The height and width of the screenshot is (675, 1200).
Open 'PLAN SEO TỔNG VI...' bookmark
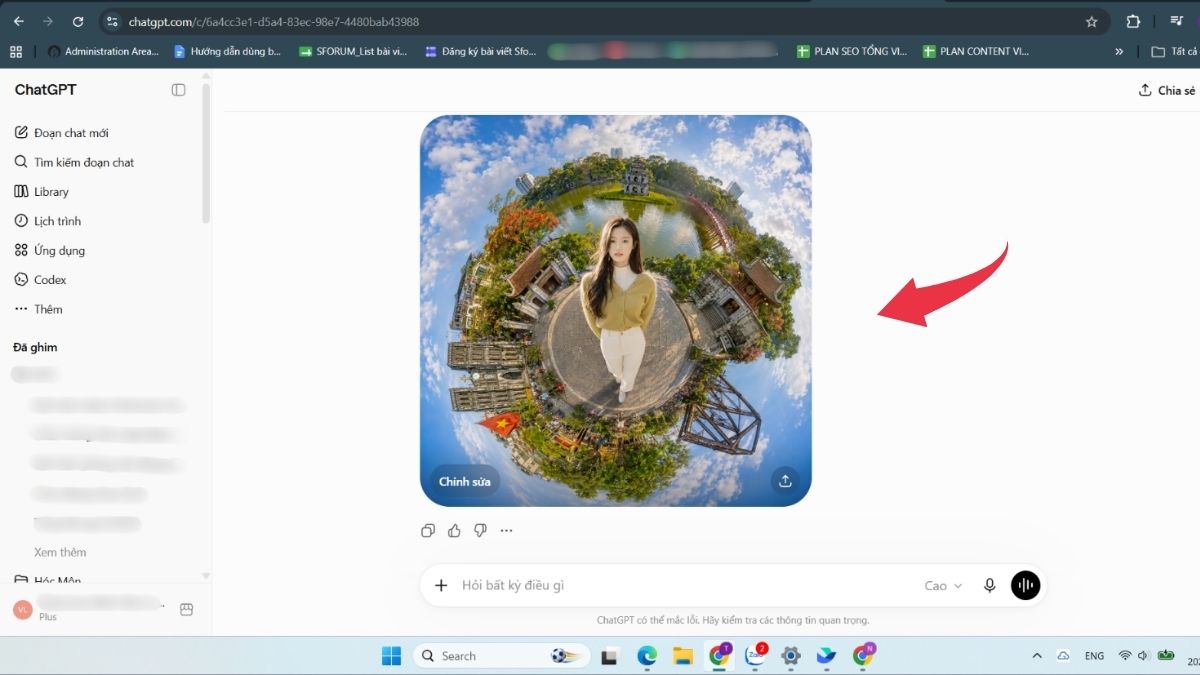[x=852, y=51]
